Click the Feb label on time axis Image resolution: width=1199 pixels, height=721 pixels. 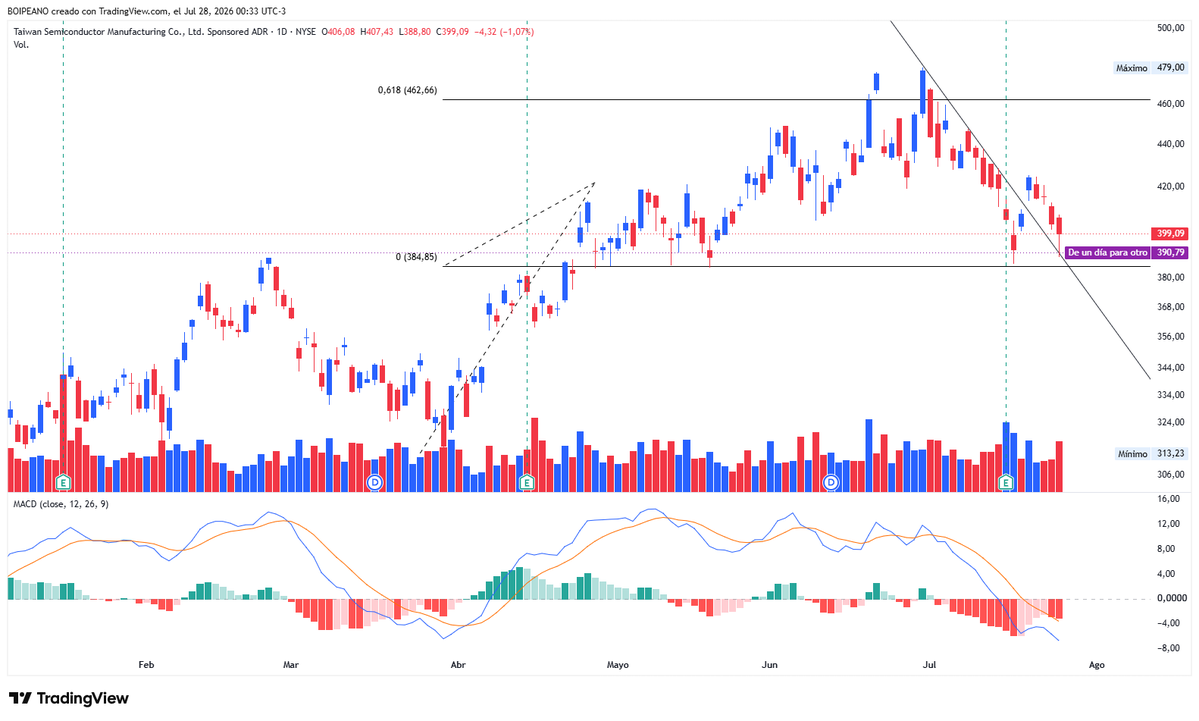point(146,665)
